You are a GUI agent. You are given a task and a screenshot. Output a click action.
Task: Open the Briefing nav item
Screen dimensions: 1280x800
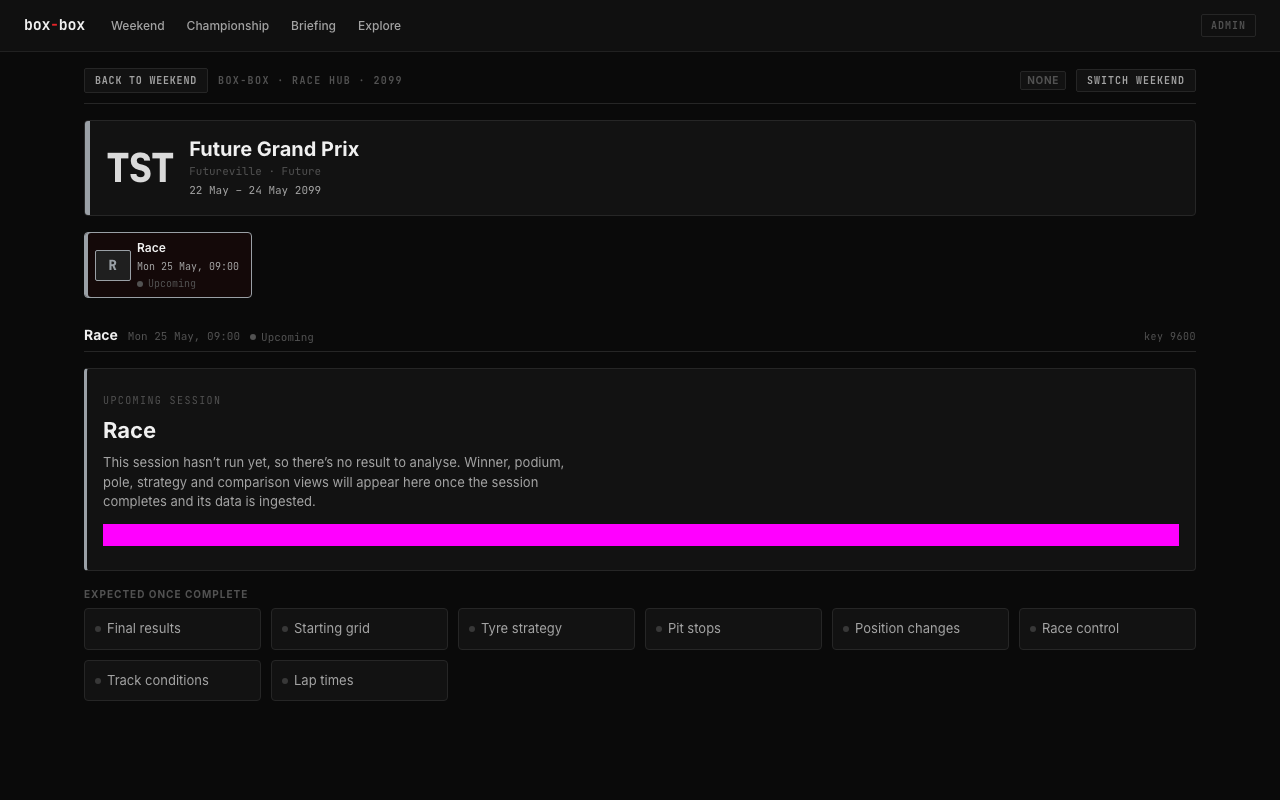tap(313, 26)
